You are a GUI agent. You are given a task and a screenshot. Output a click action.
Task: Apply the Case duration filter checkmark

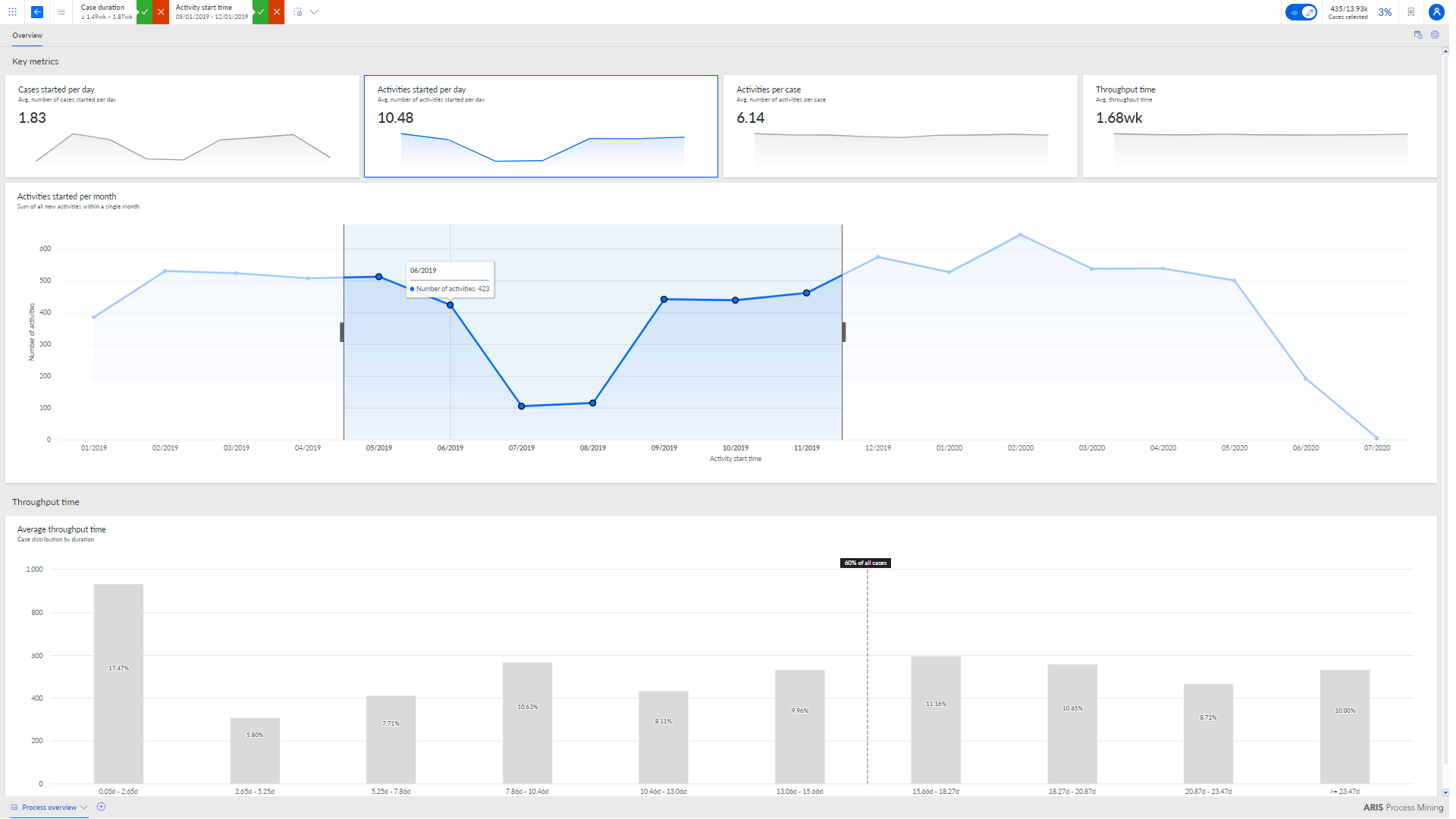(x=144, y=12)
